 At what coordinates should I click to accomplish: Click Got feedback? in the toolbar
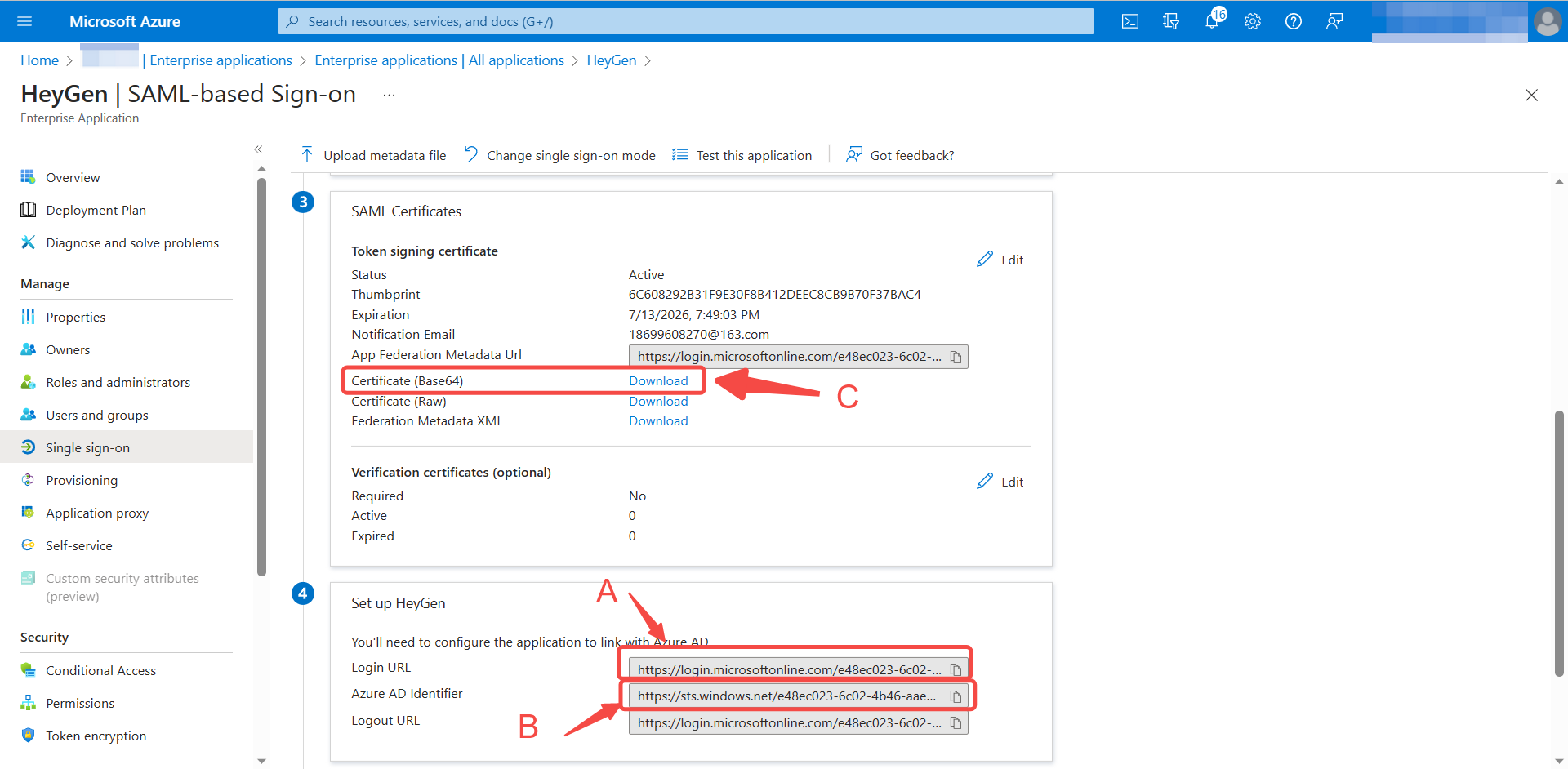point(900,155)
